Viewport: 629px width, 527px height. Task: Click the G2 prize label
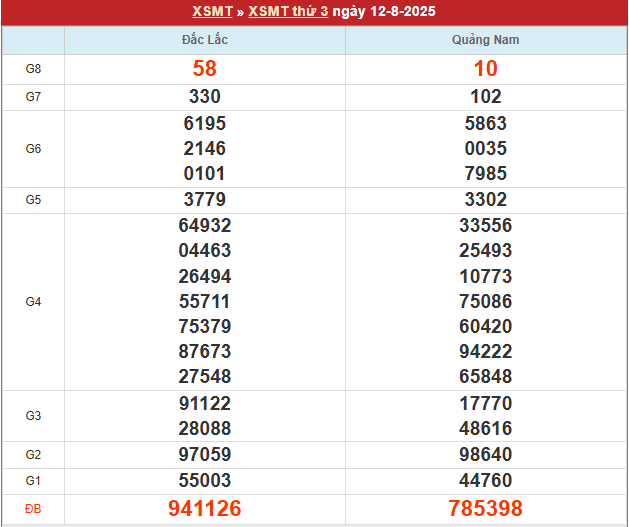coord(33,455)
